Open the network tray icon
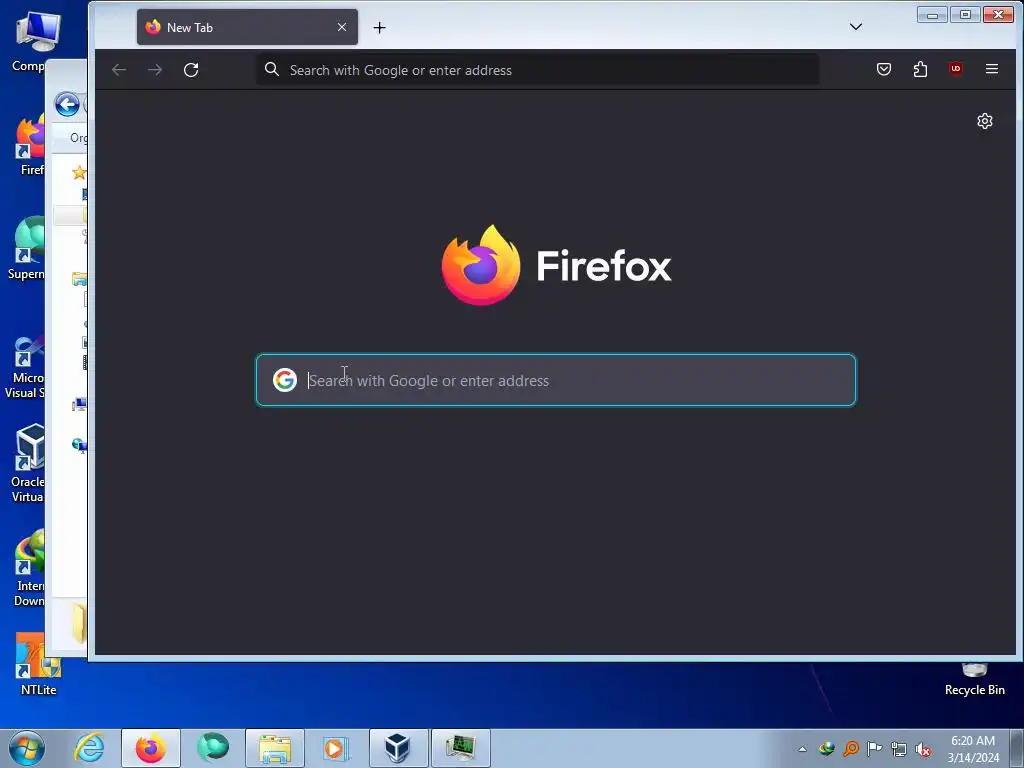1024x768 pixels. tap(899, 749)
